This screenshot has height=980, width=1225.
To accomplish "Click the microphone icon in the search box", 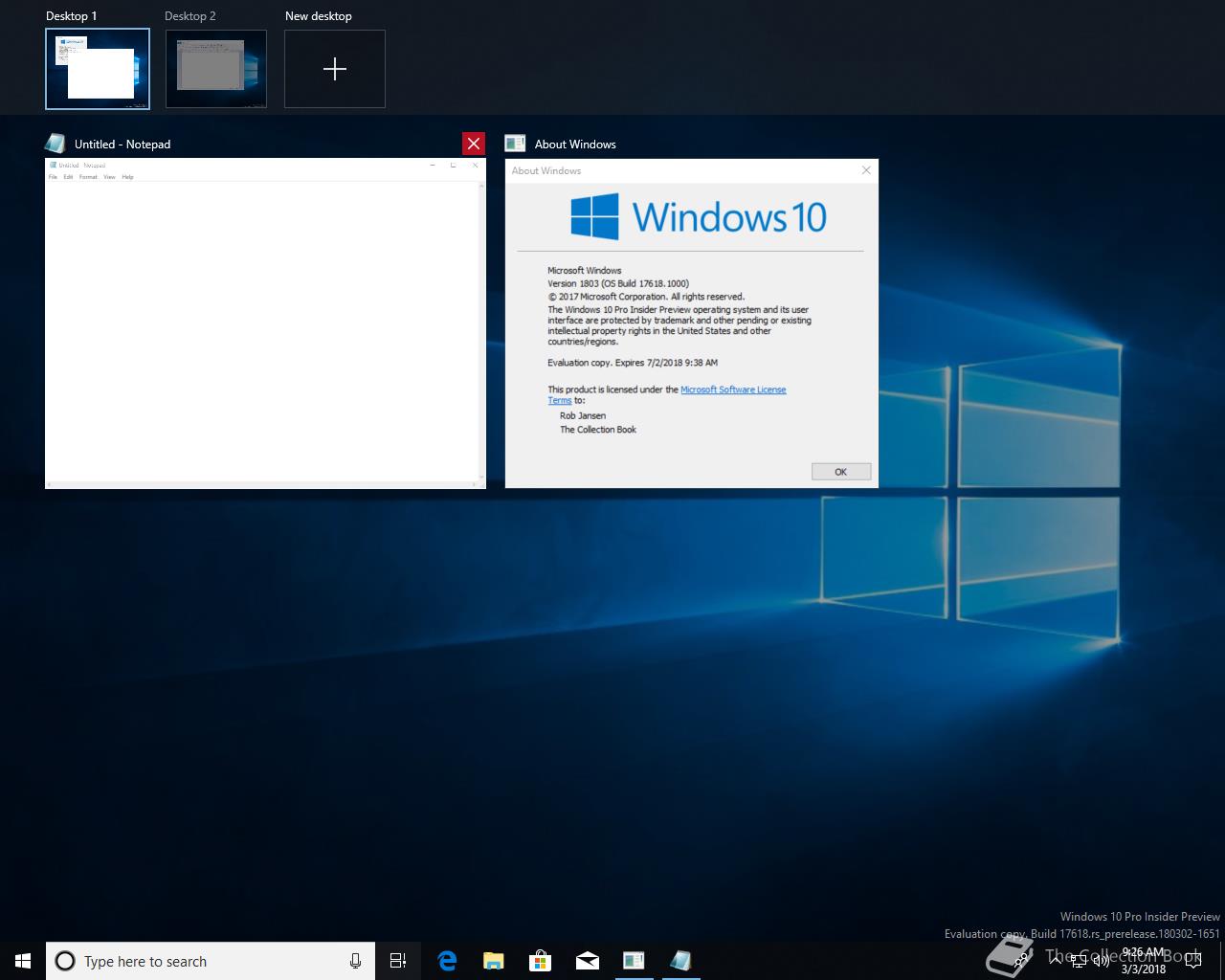I will (355, 961).
